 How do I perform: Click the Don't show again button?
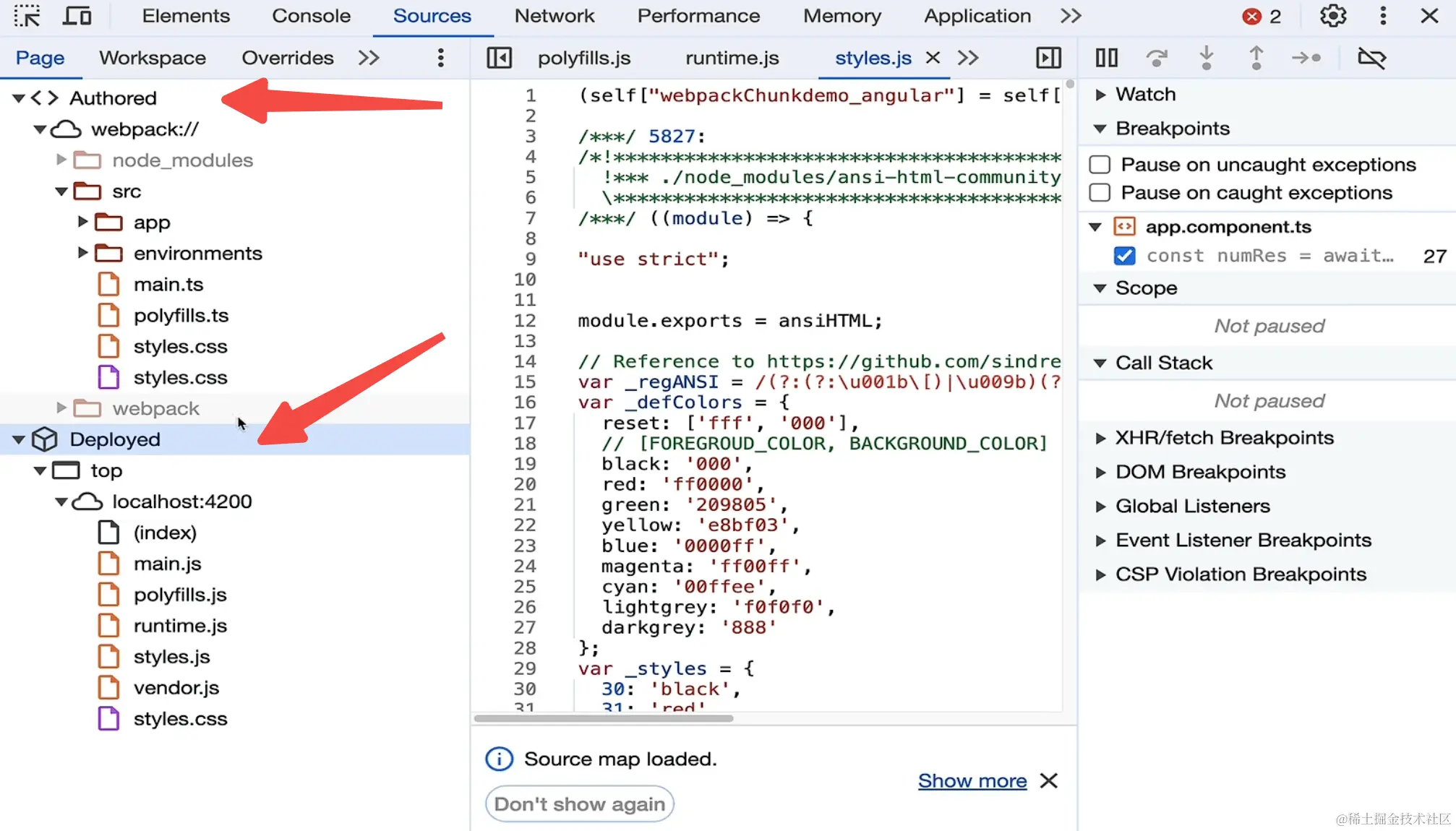[x=579, y=804]
